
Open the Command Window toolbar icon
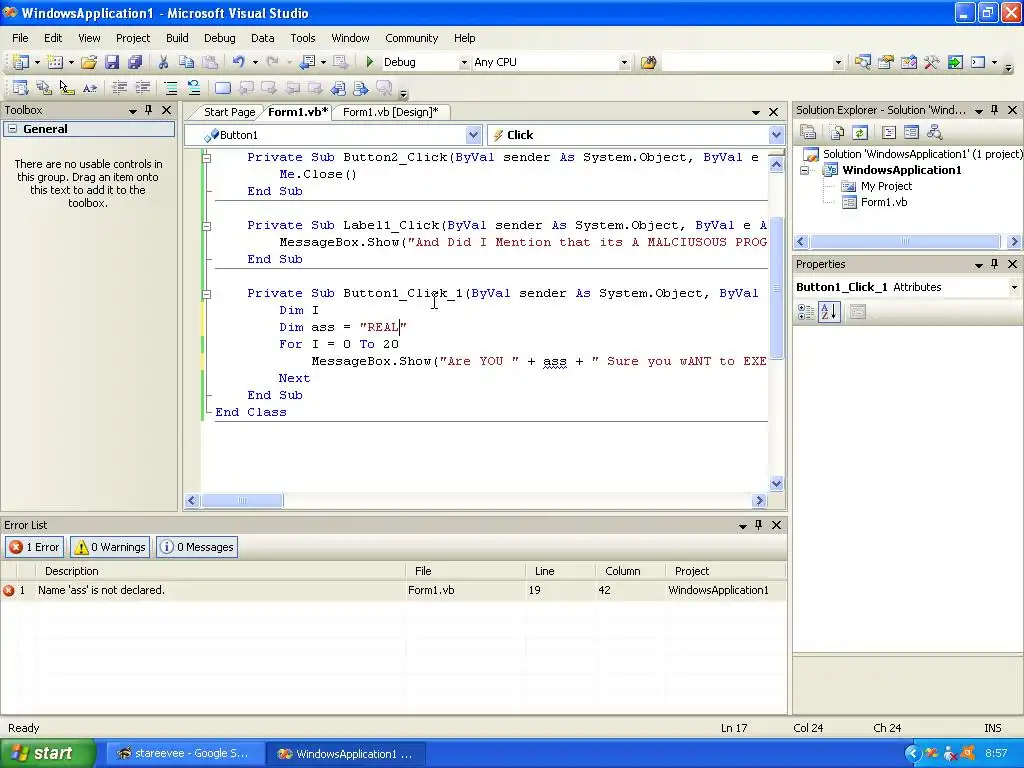978,62
